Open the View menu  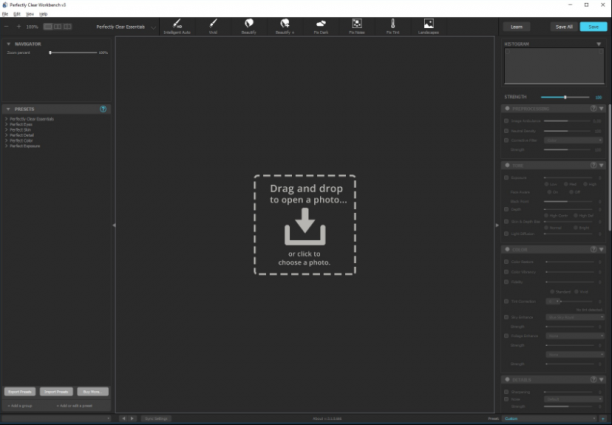(30, 14)
